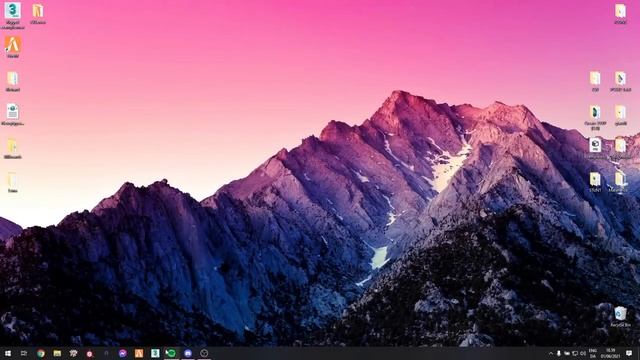Open File Explorer from the taskbar

[x=57, y=353]
